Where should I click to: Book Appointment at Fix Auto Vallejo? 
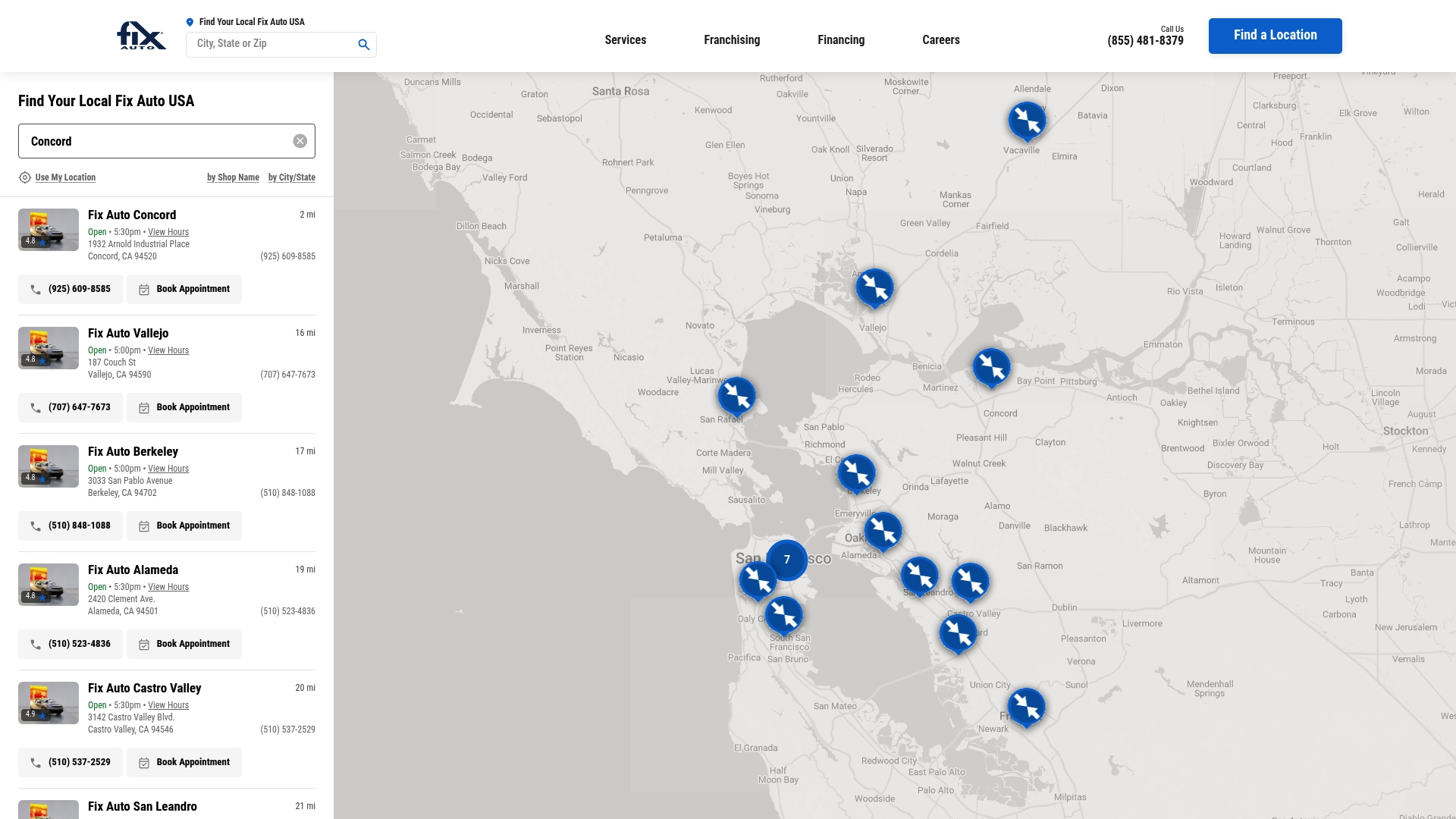click(x=184, y=407)
